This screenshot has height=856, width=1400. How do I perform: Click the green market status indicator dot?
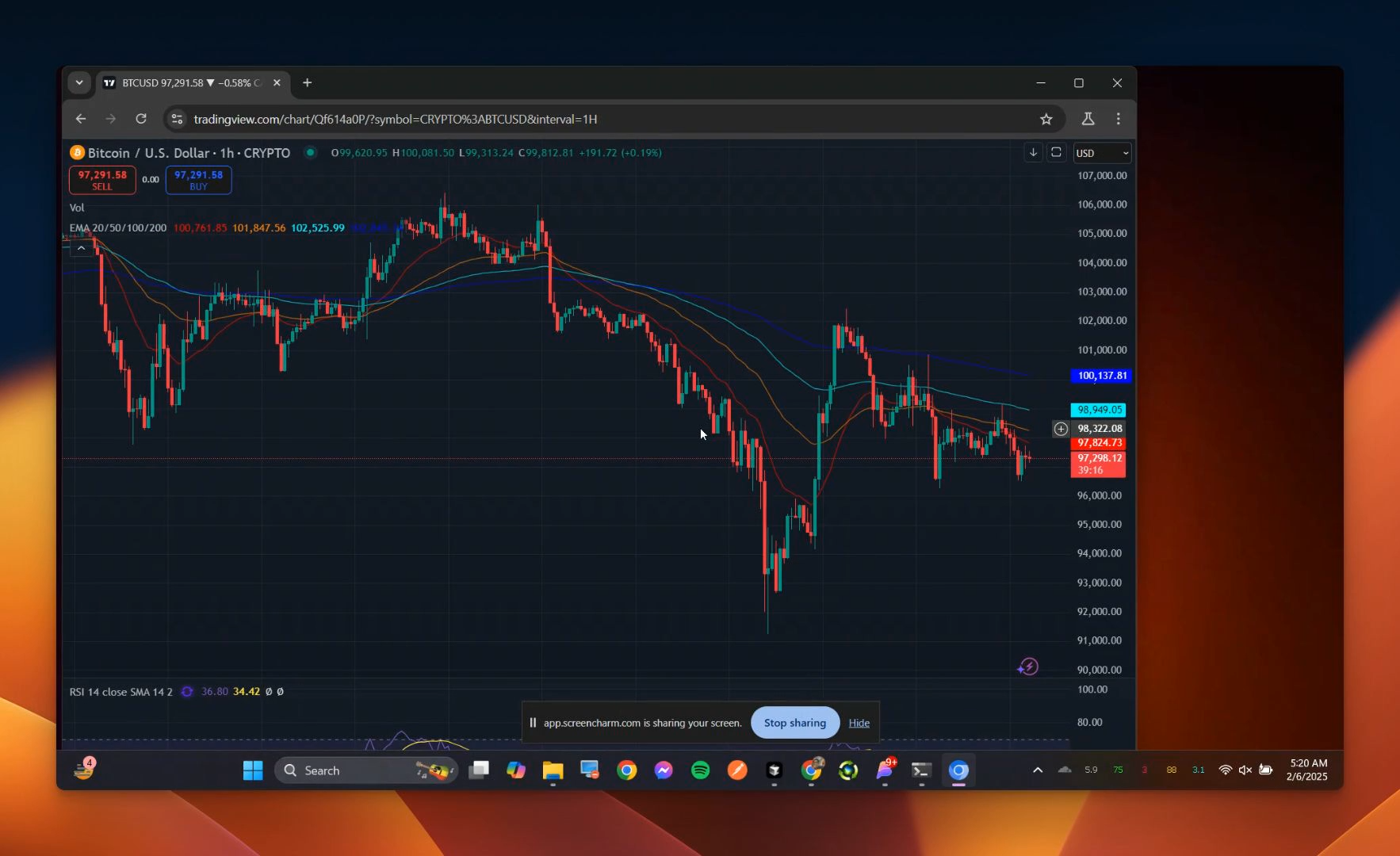311,153
